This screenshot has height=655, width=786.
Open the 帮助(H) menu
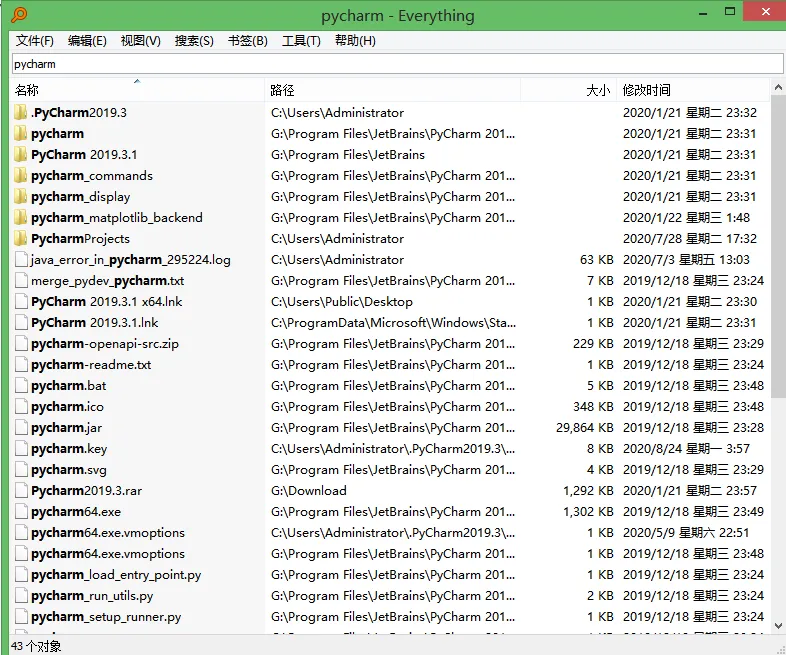pyautogui.click(x=355, y=41)
